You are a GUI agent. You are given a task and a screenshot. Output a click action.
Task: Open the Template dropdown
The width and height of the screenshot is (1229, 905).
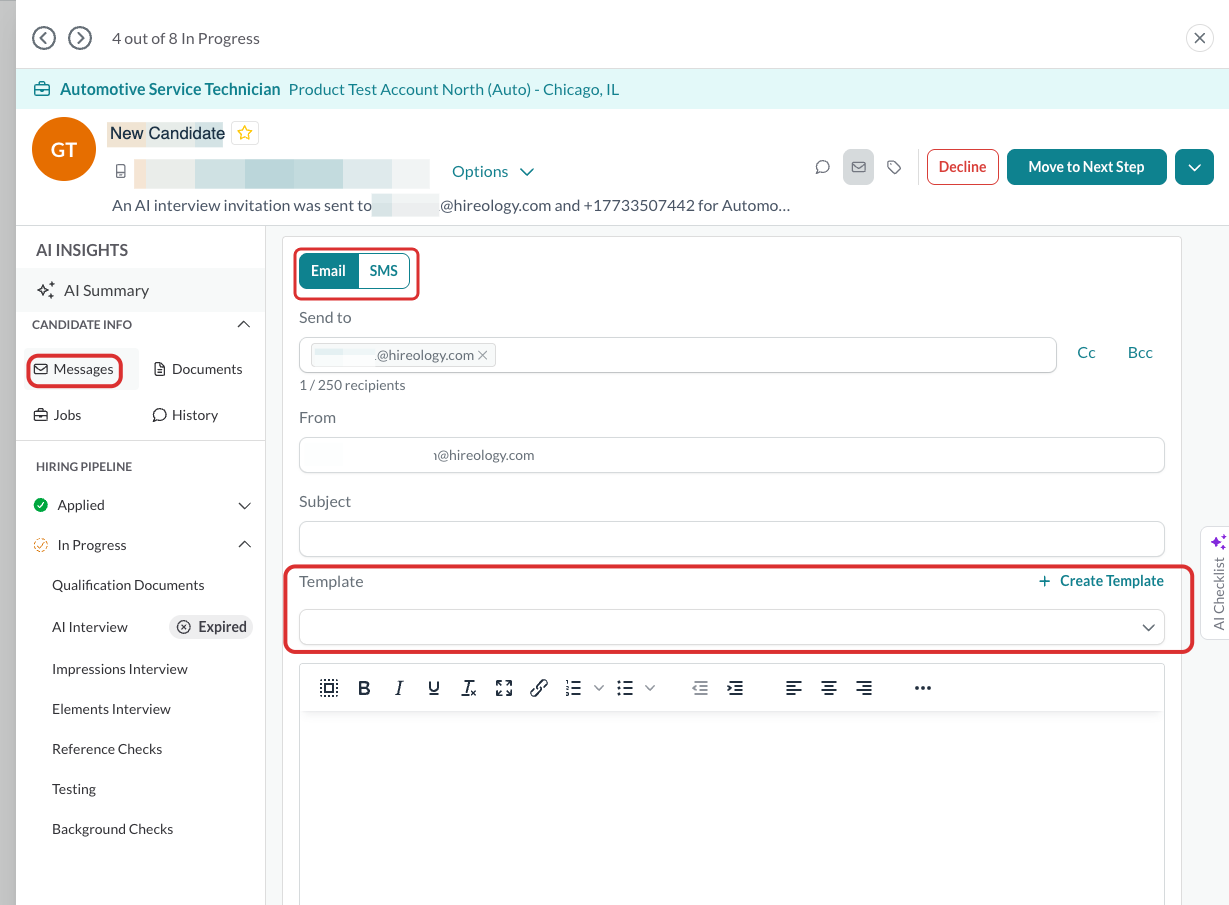pyautogui.click(x=732, y=627)
